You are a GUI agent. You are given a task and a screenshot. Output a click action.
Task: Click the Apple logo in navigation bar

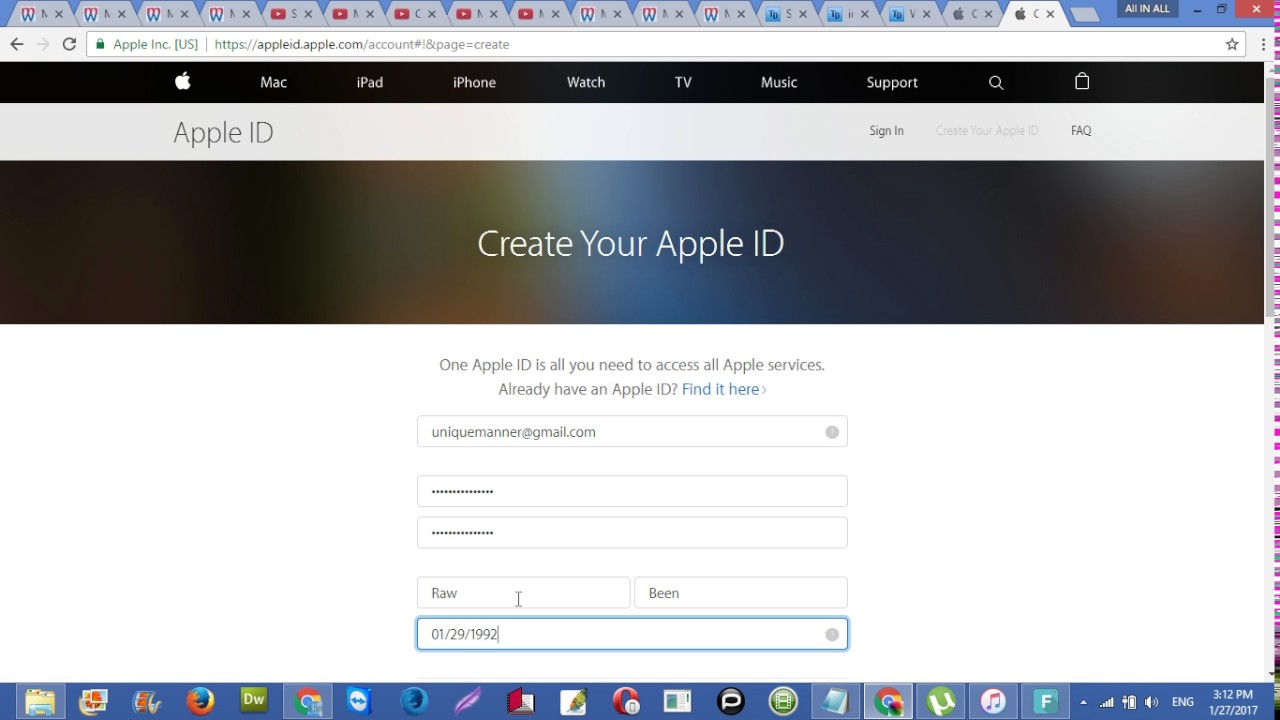point(182,82)
